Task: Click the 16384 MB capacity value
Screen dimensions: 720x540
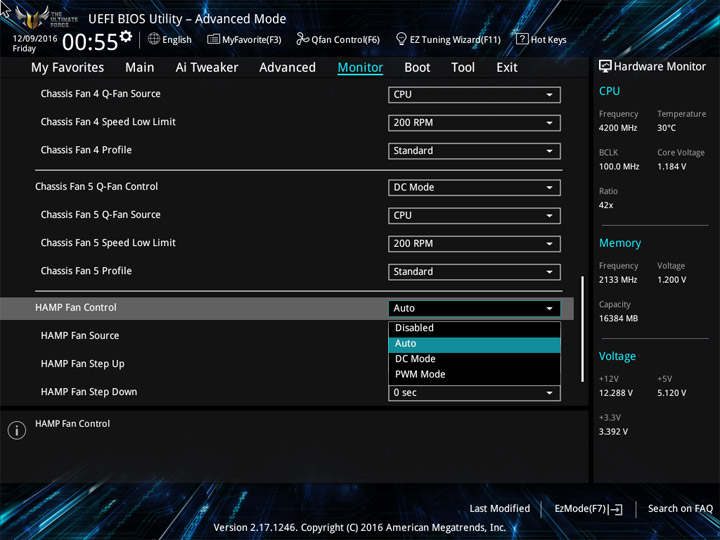Action: click(618, 319)
